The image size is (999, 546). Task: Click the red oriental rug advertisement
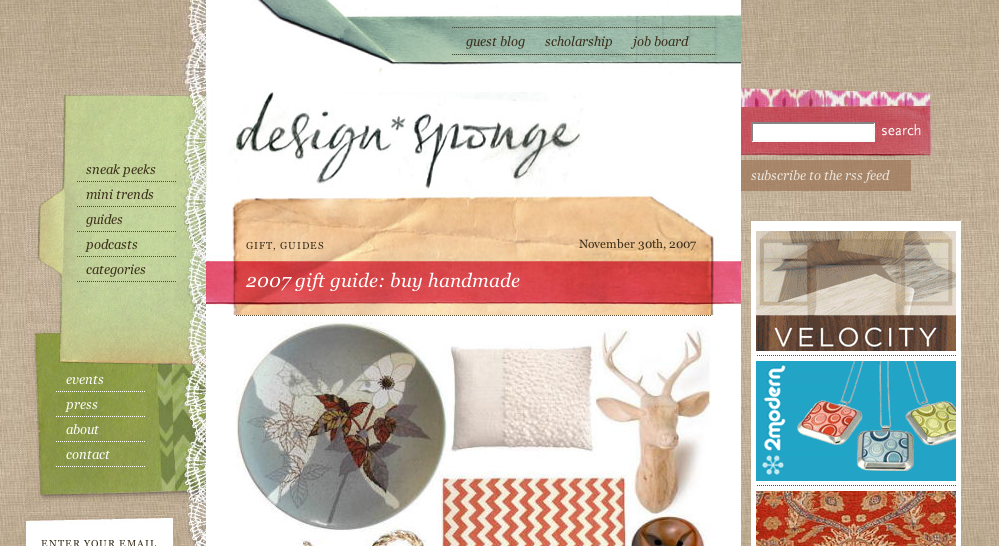pos(856,519)
